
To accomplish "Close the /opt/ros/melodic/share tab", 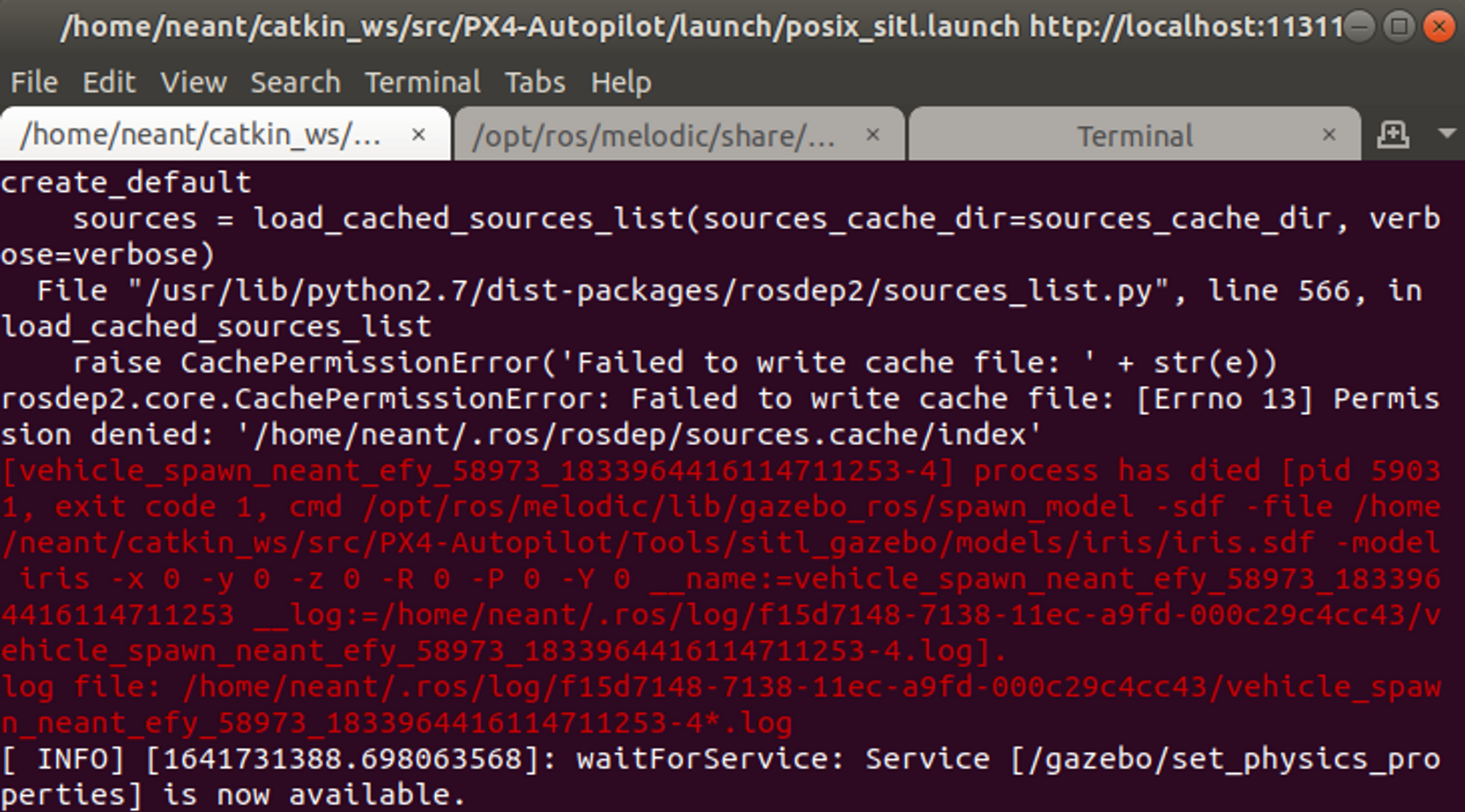I will click(x=873, y=135).
